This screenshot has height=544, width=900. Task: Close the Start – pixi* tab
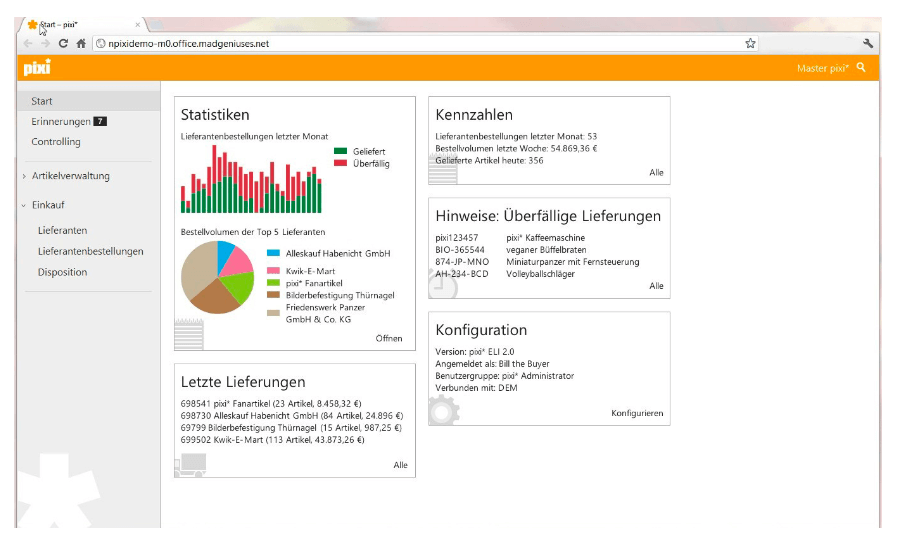(138, 25)
